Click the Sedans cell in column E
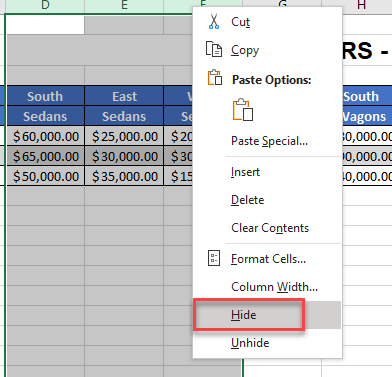 pyautogui.click(x=124, y=116)
